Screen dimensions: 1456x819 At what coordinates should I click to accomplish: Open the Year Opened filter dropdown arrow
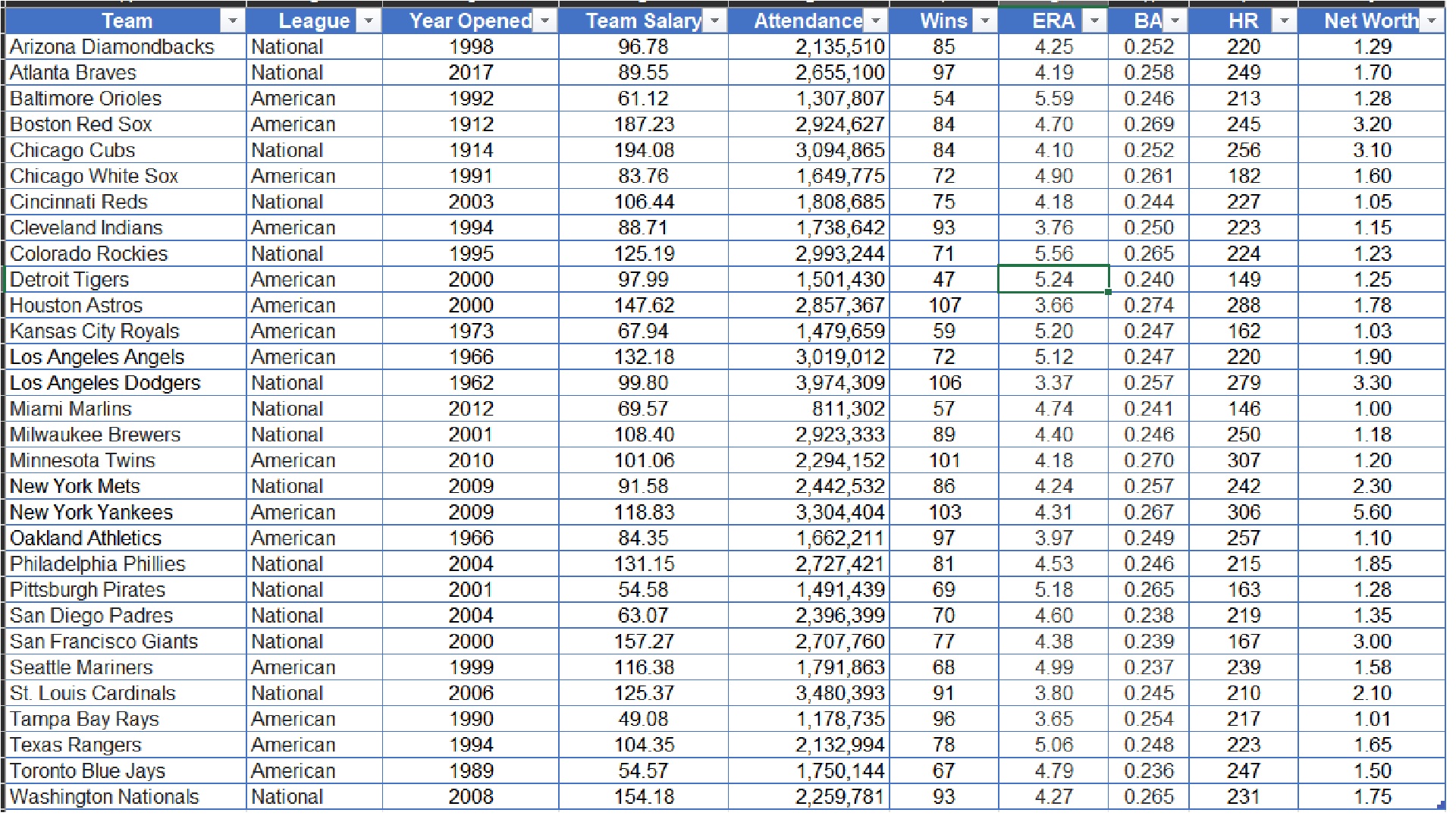point(544,21)
